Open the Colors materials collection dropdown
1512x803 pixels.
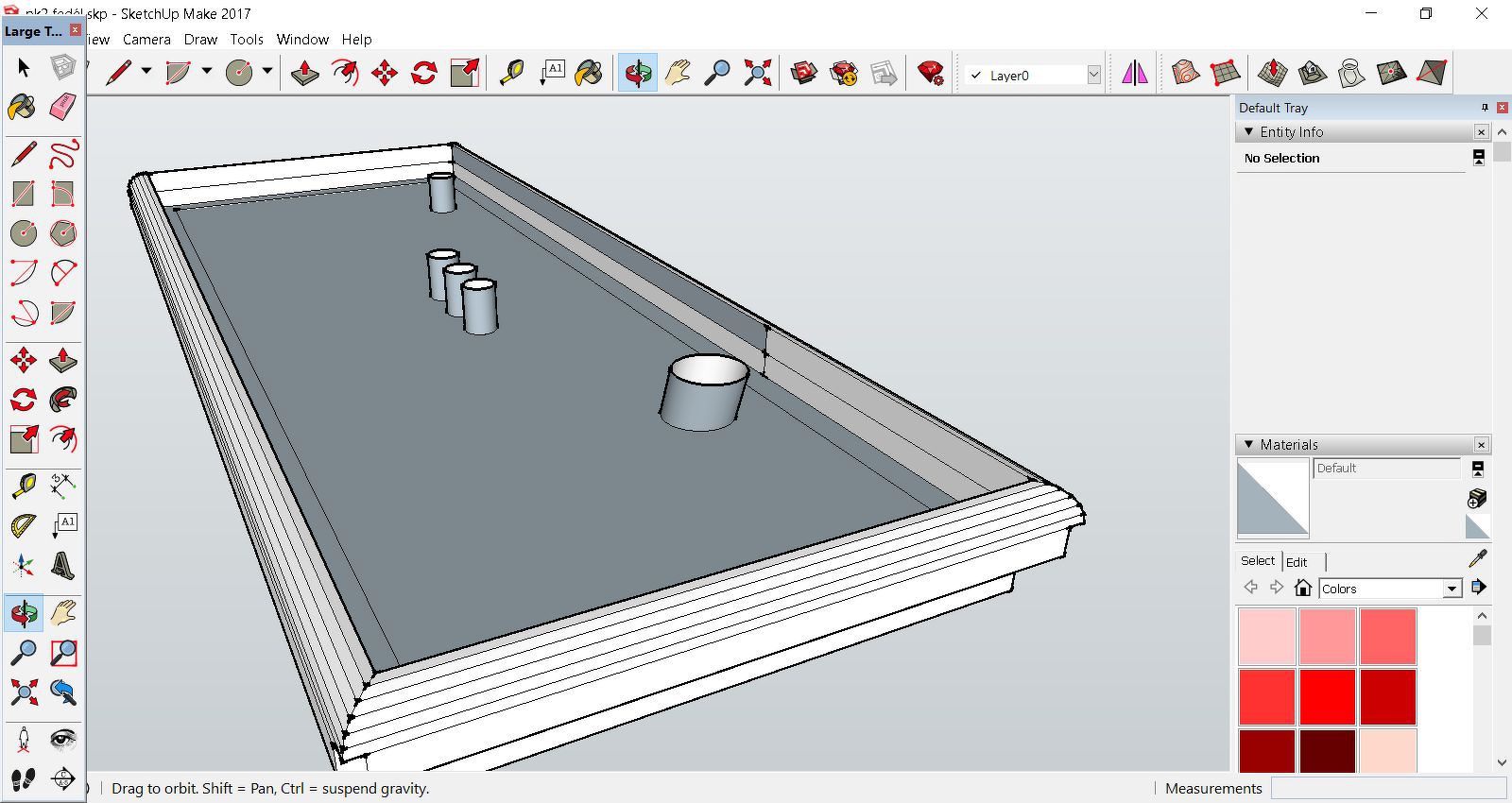pyautogui.click(x=1452, y=589)
